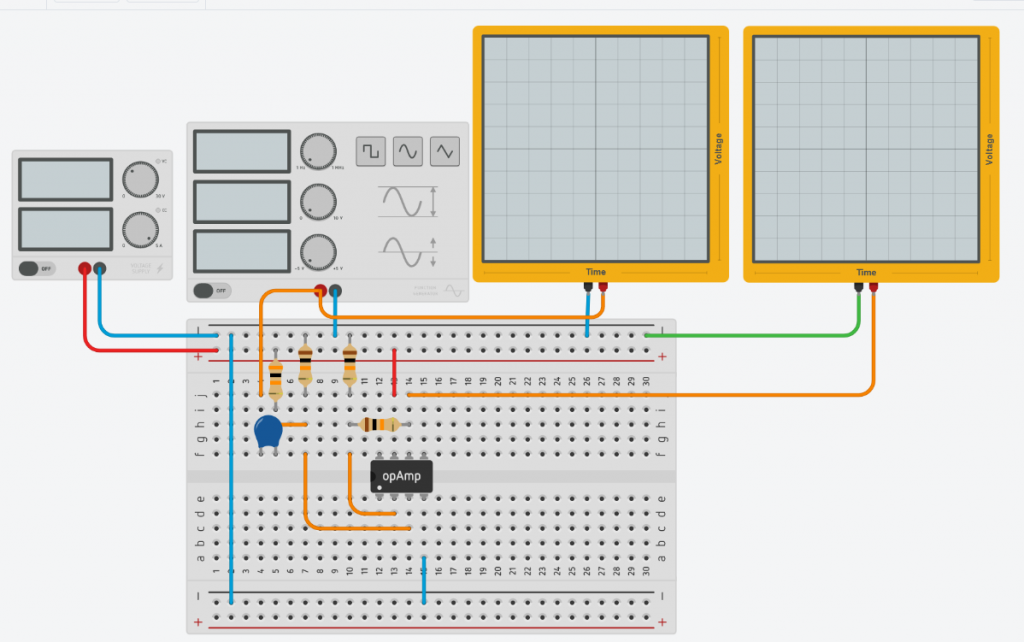Click the power supply red positive terminal
1024x642 pixels.
(84, 268)
